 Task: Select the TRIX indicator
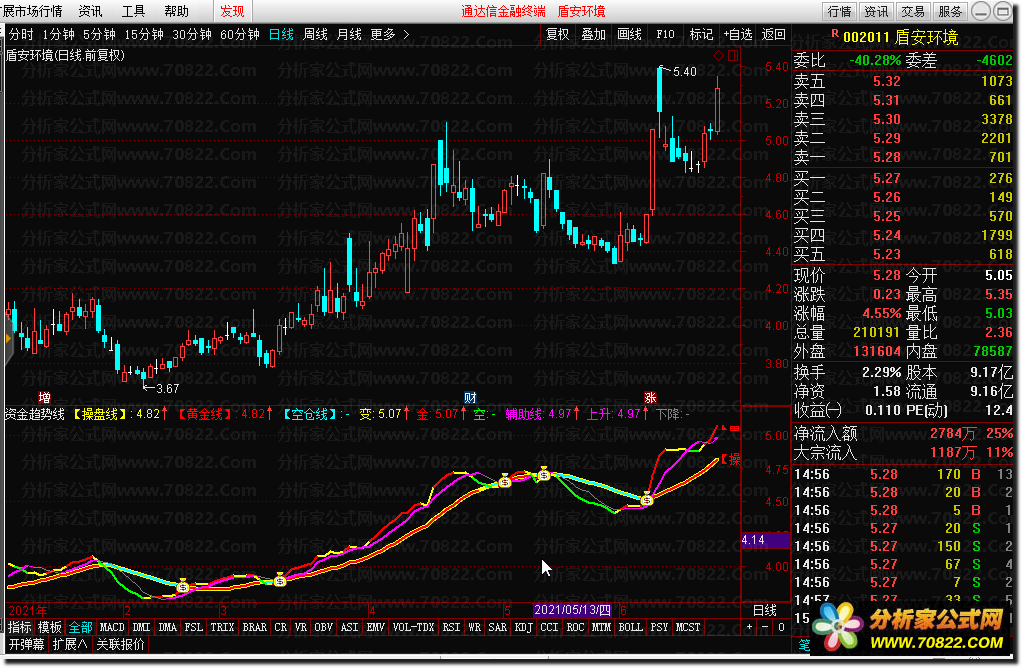tap(222, 627)
